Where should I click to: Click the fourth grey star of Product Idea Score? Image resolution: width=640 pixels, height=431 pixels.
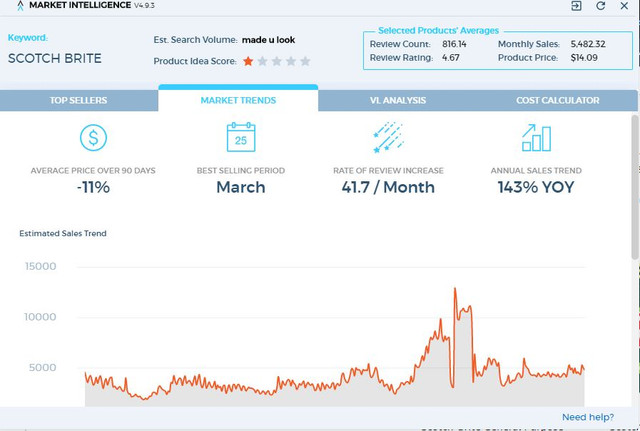[x=291, y=61]
